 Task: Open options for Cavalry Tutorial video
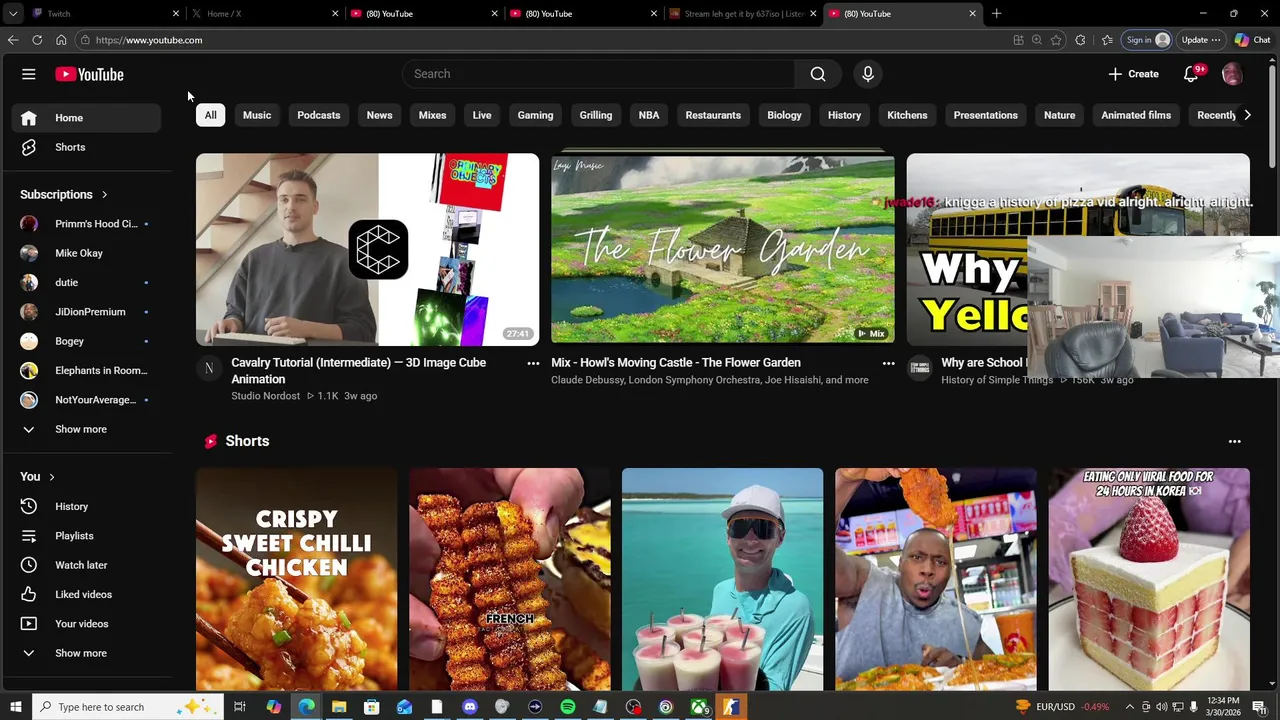coord(533,364)
